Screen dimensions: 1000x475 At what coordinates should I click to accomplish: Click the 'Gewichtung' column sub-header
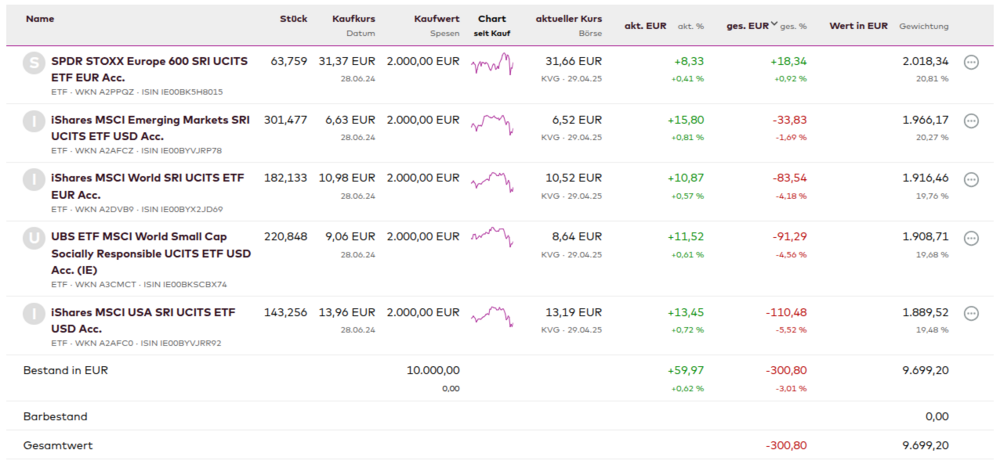point(923,26)
